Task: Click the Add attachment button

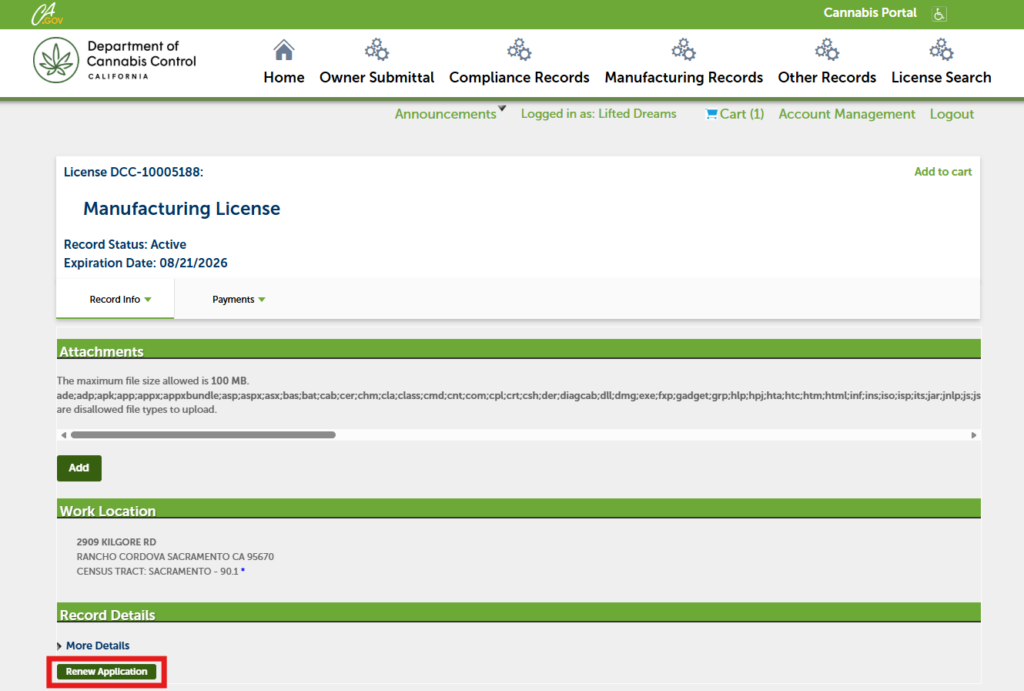Action: [79, 468]
